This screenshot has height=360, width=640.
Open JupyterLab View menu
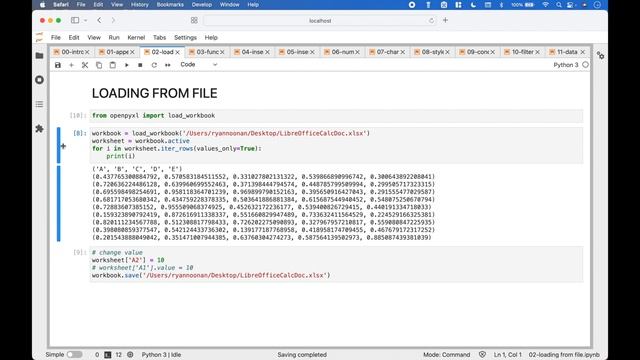pos(94,38)
